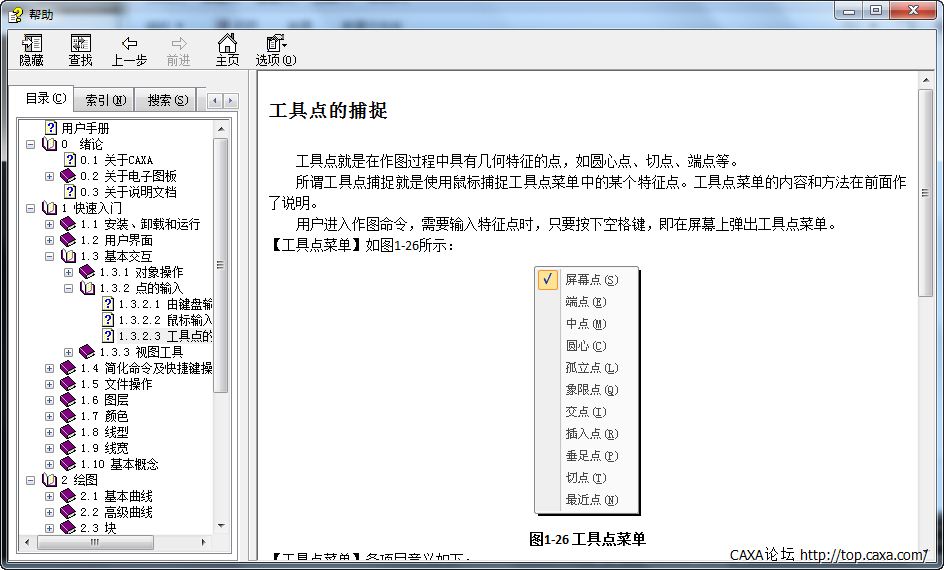Screen dimensions: 944x570
Task: Collapse the 2 绘图 tree node
Action: 30,480
